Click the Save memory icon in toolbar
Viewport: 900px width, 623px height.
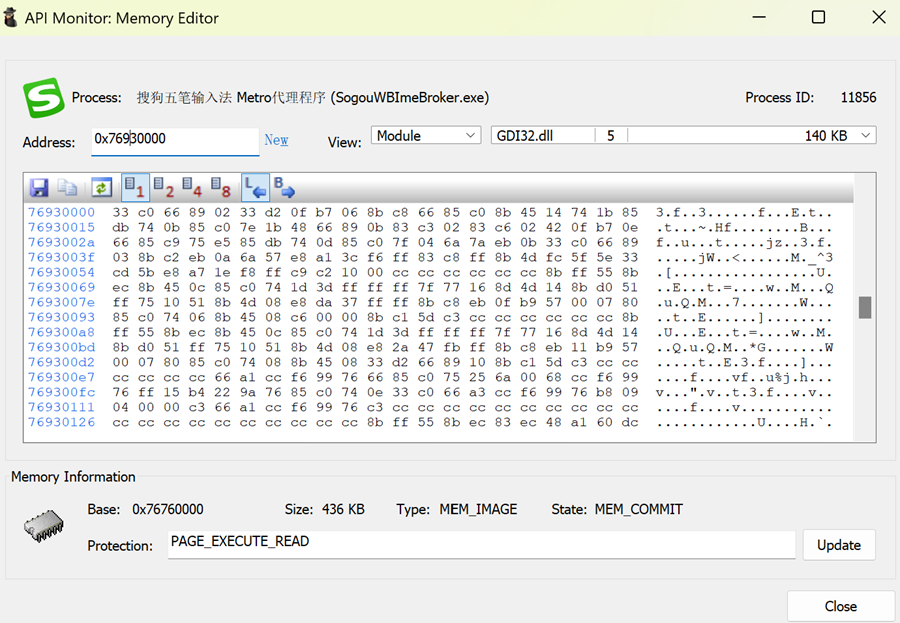(x=39, y=188)
